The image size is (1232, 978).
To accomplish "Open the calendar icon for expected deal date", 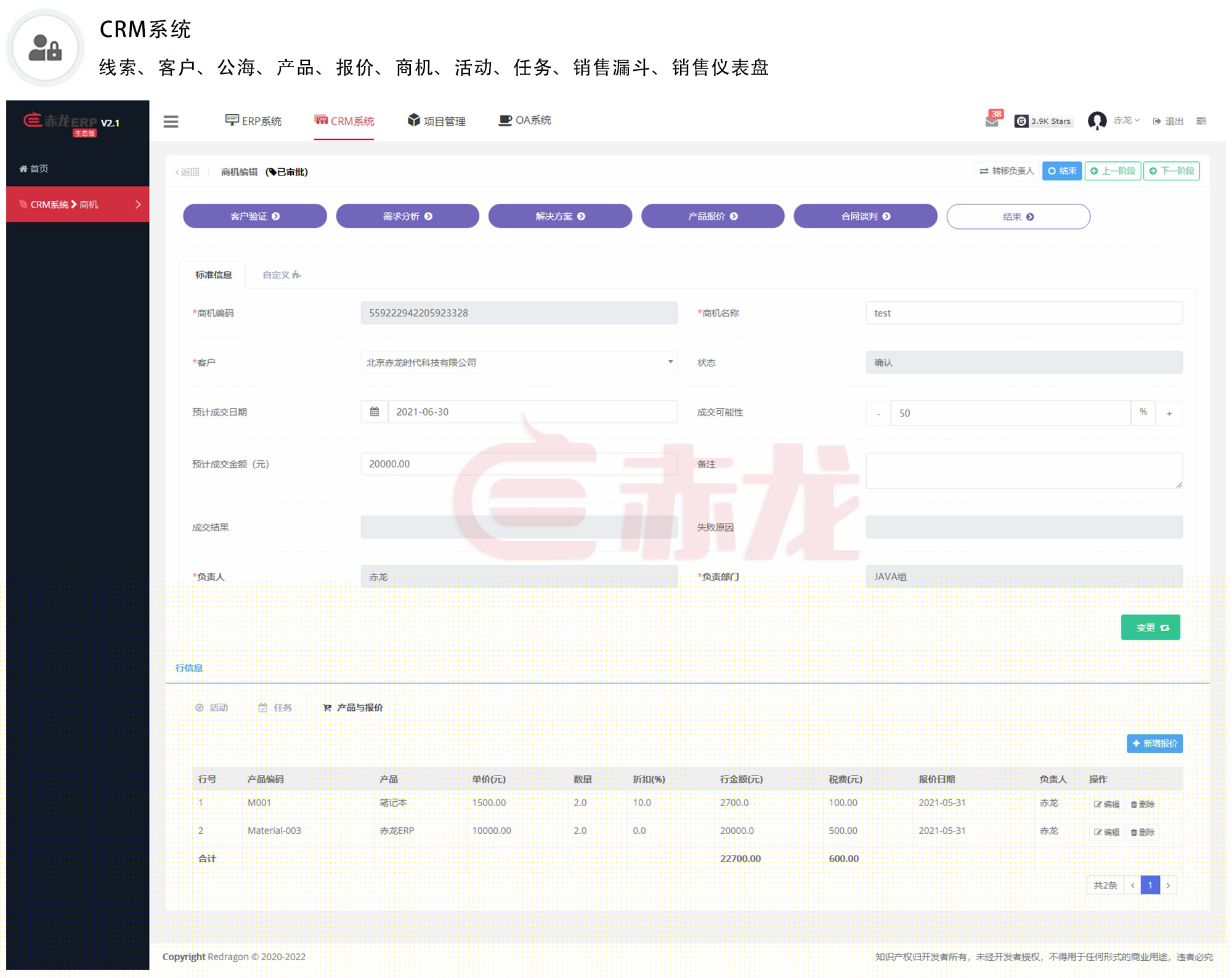I will click(x=375, y=412).
